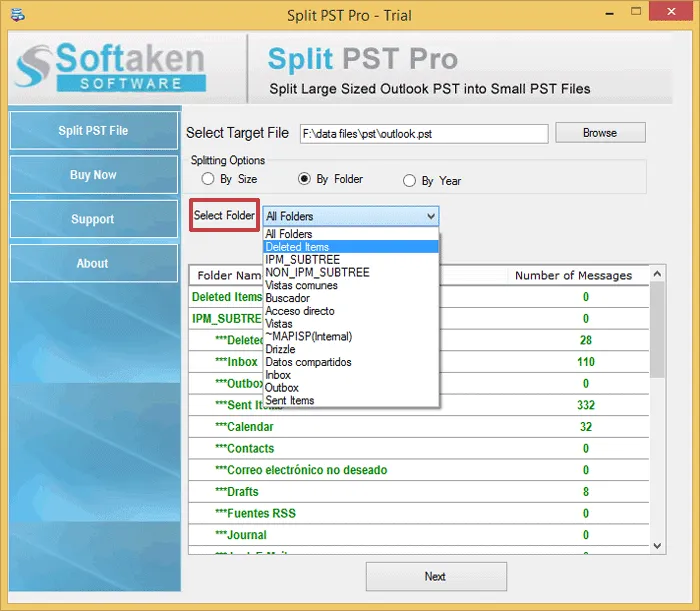The height and width of the screenshot is (611, 700).
Task: Choose Sent Items in the dropdown list
Action: pos(351,400)
